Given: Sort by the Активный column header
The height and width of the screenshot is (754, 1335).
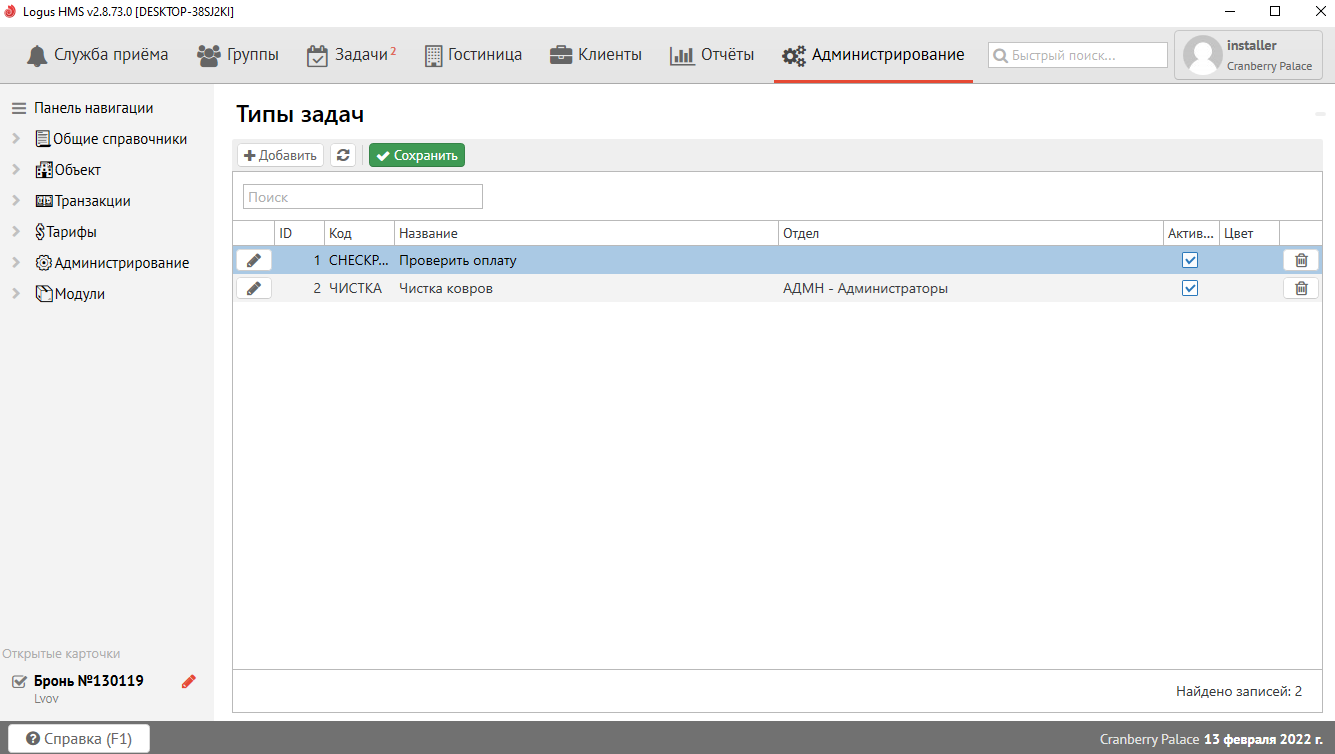Looking at the screenshot, I should pyautogui.click(x=1191, y=233).
